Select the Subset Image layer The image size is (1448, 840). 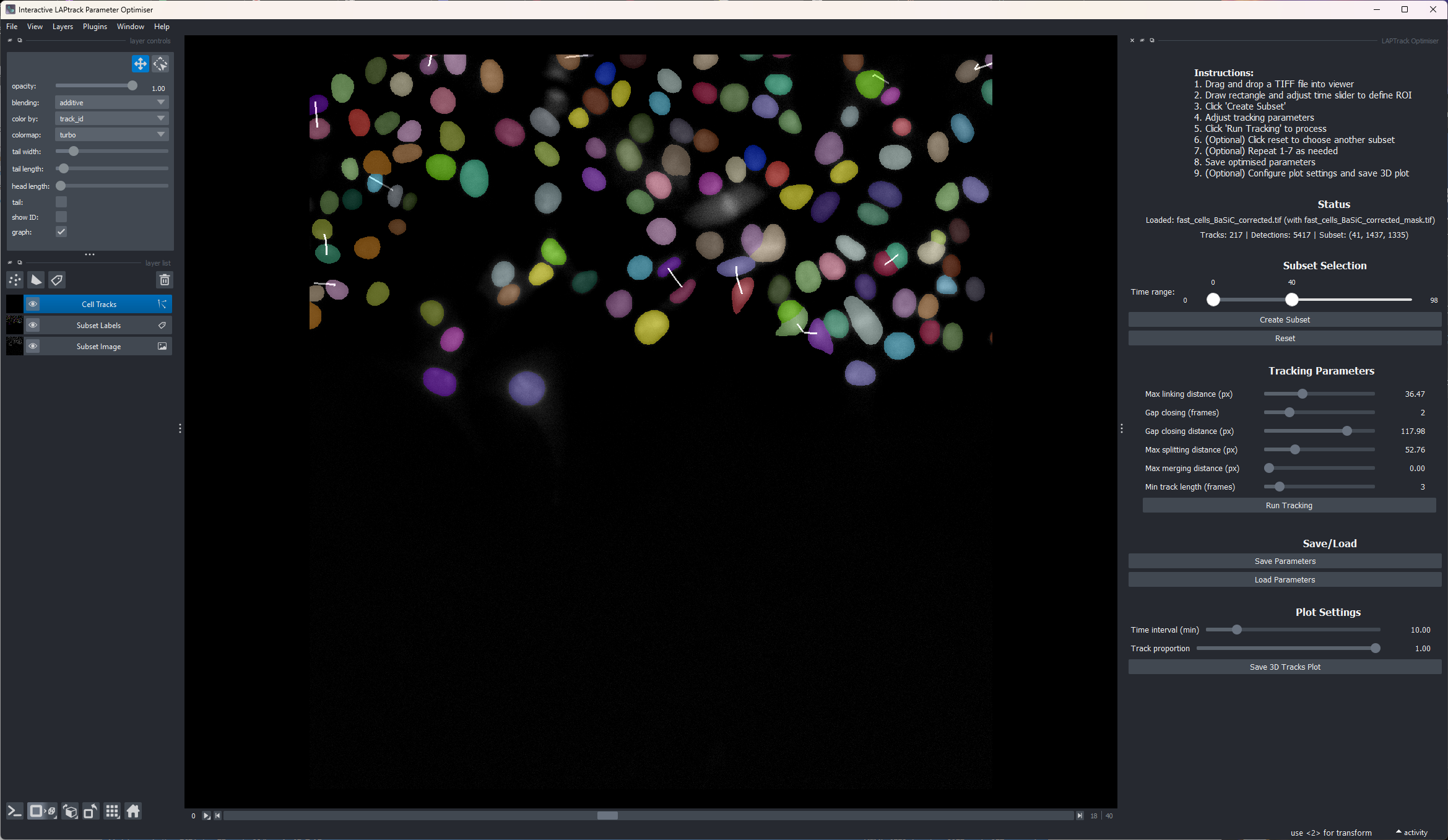(x=99, y=347)
